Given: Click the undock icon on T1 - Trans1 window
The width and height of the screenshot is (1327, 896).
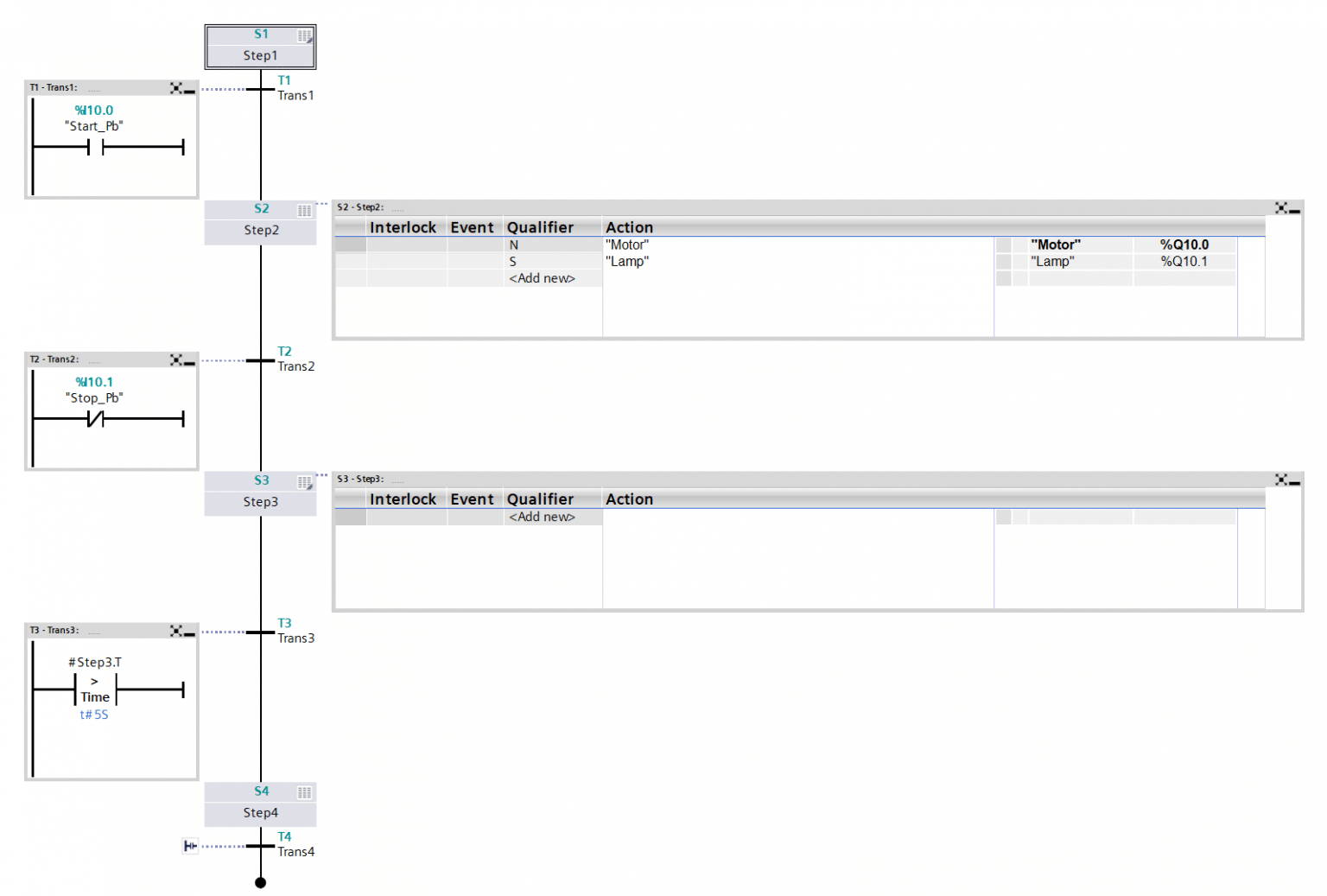Looking at the screenshot, I should coord(176,87).
